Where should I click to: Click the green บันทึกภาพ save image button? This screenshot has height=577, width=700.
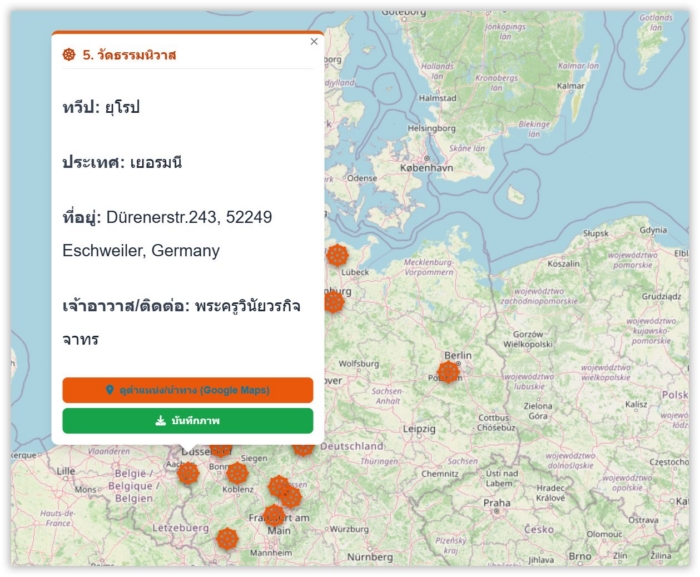(188, 421)
